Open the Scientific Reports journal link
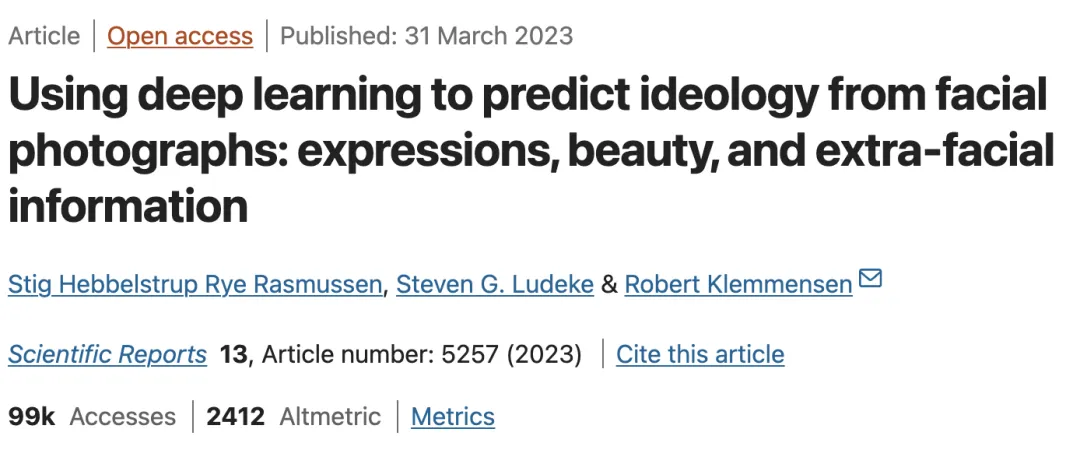The height and width of the screenshot is (450, 1080). (107, 354)
